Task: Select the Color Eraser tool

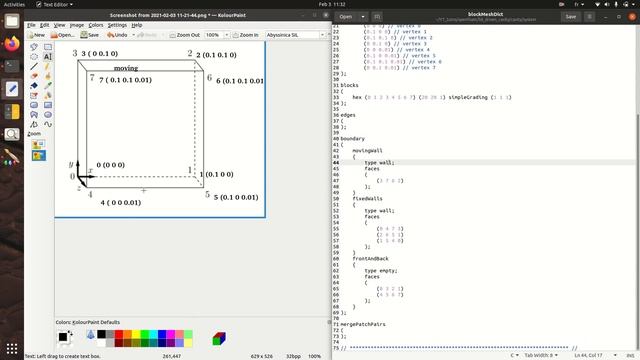Action: pos(34,96)
